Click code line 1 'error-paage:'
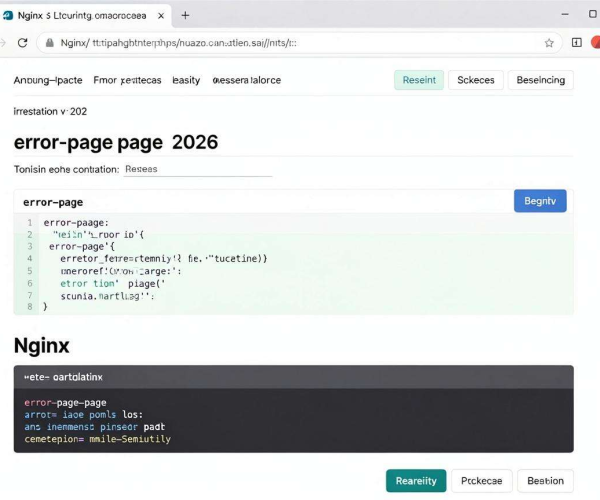The image size is (600, 500). [76, 223]
